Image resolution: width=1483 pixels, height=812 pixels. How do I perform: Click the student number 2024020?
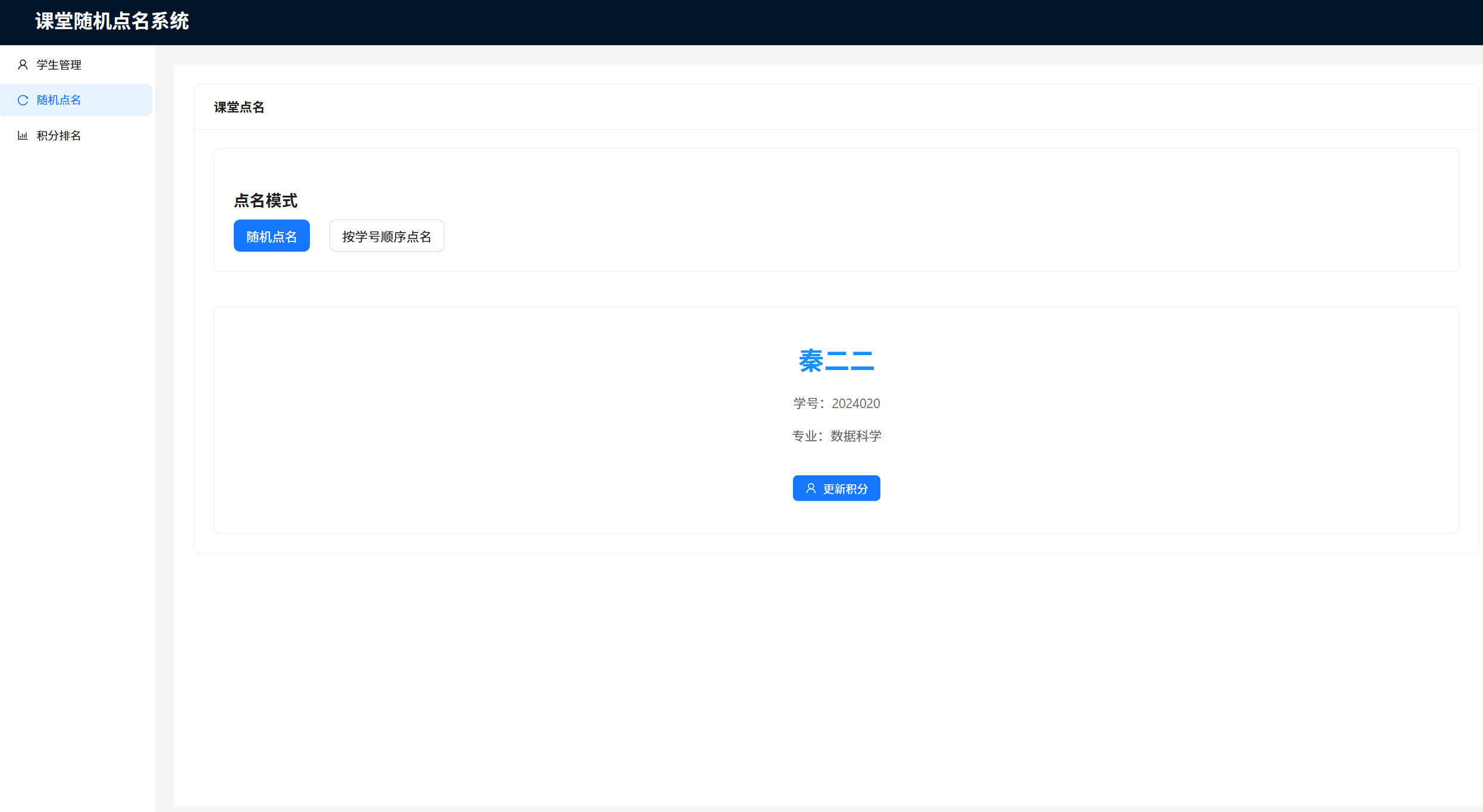click(855, 404)
